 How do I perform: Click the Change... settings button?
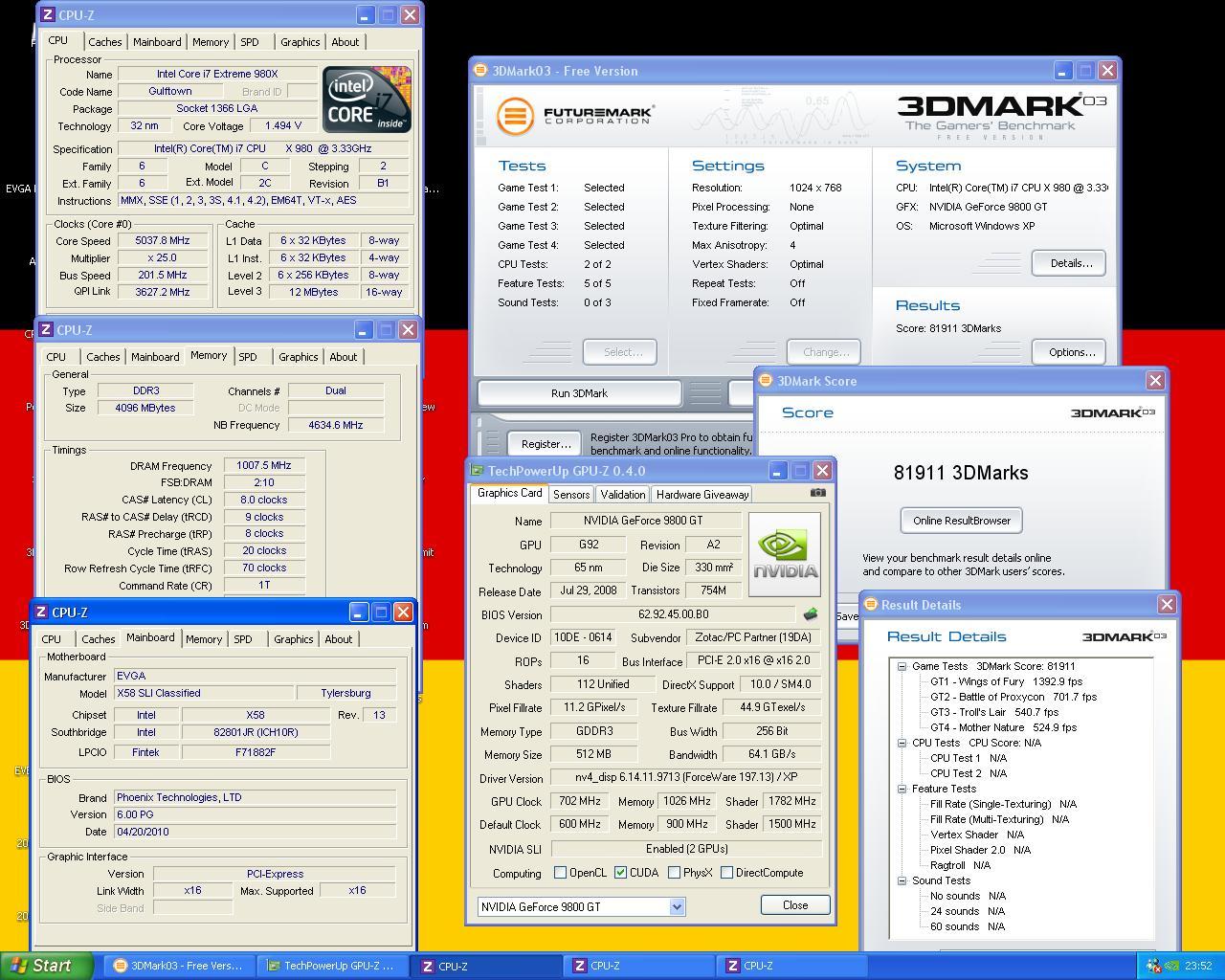coord(824,352)
